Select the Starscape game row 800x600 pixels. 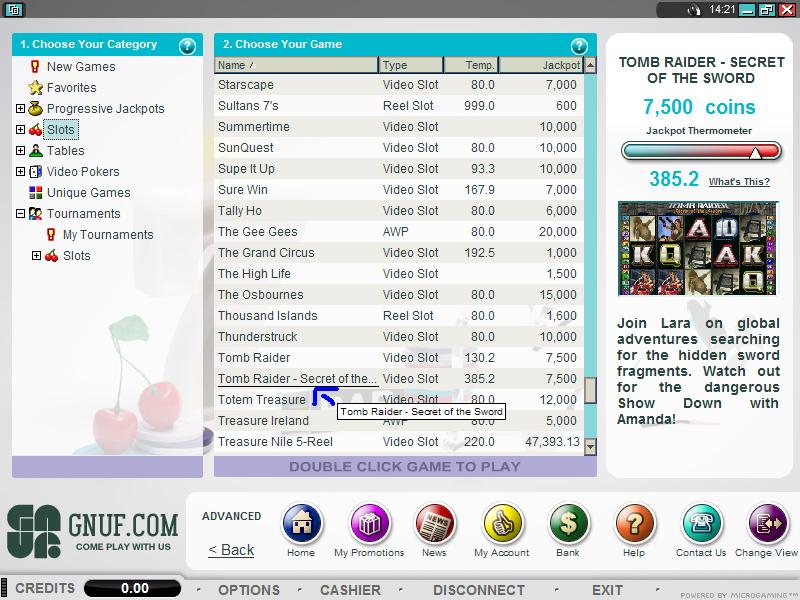[399, 85]
